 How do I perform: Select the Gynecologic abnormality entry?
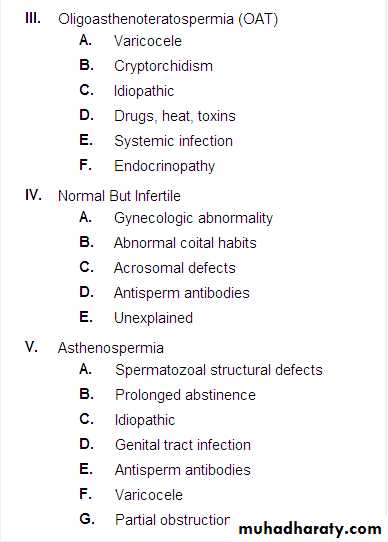pyautogui.click(x=193, y=218)
